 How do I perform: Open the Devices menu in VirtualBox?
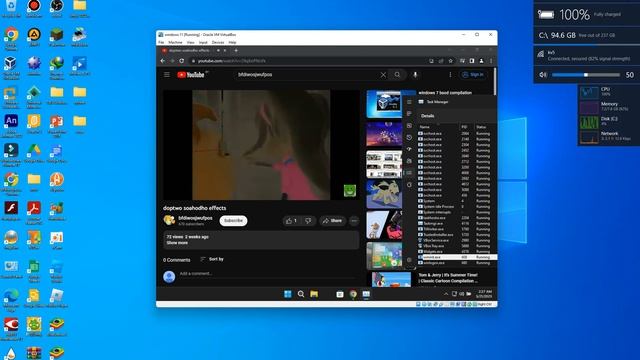pos(218,42)
